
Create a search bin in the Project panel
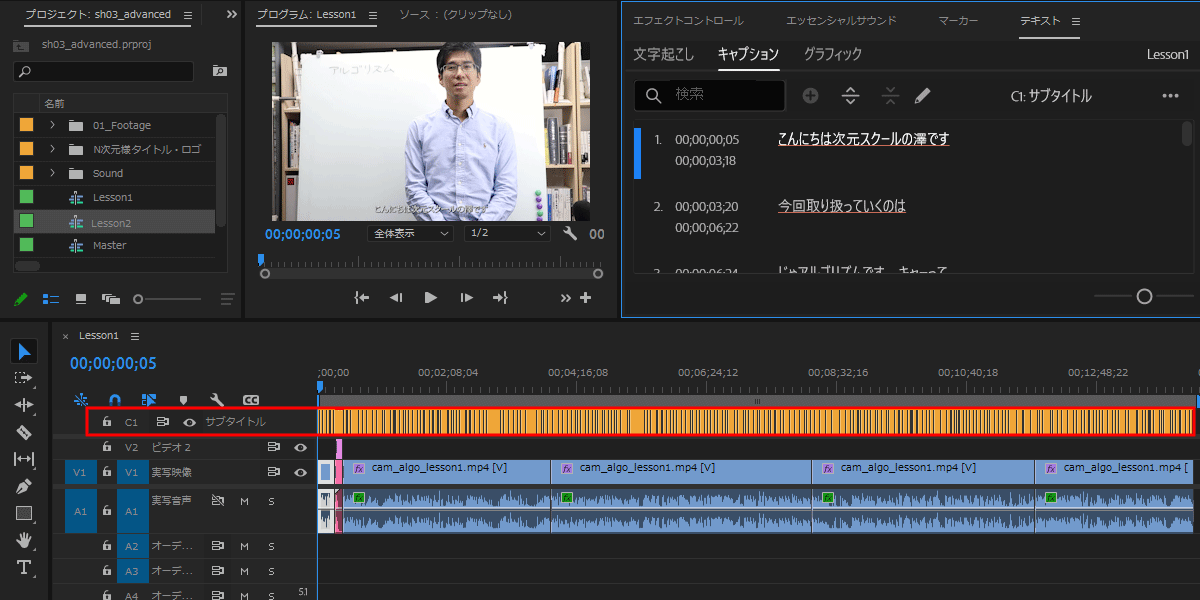(219, 71)
